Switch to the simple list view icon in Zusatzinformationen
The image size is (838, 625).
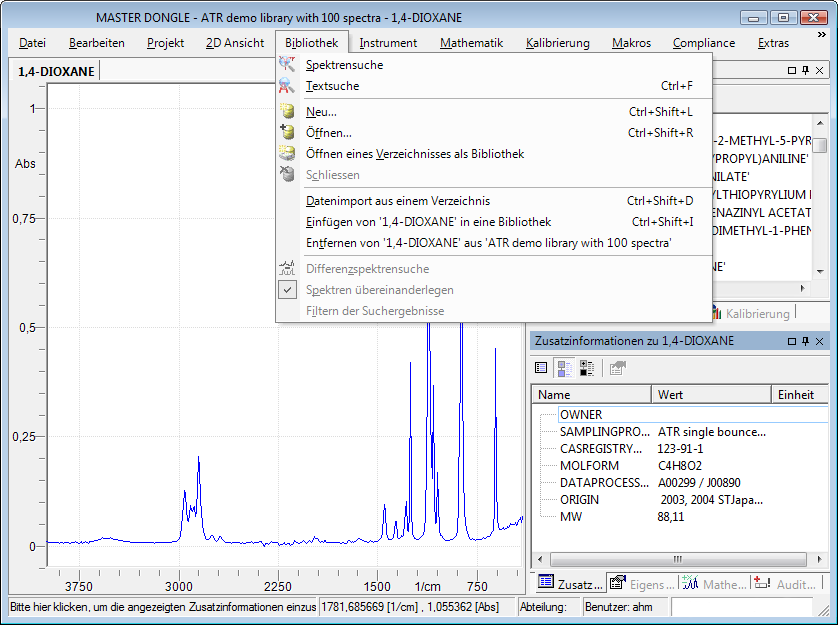[541, 368]
